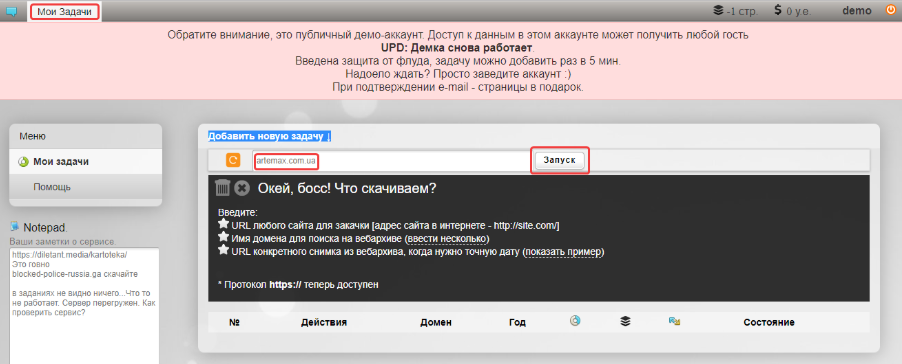Screen dimensions: 902x364
Task: Click the Домен column header
Action: coord(436,323)
